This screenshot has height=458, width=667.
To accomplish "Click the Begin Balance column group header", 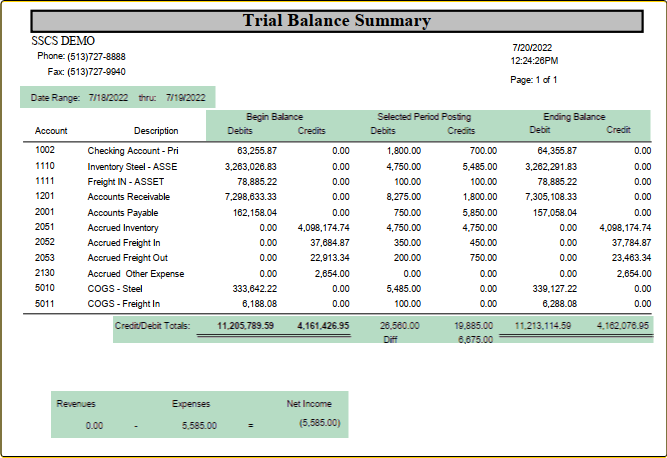I will coord(274,117).
